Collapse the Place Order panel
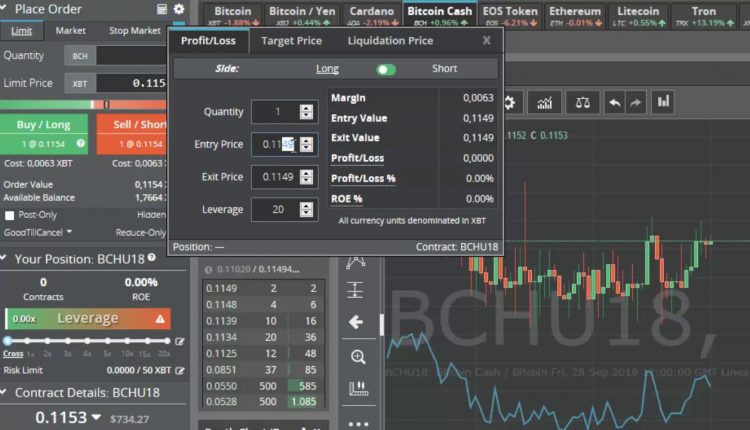This screenshot has height=430, width=750. pyautogui.click(x=4, y=9)
